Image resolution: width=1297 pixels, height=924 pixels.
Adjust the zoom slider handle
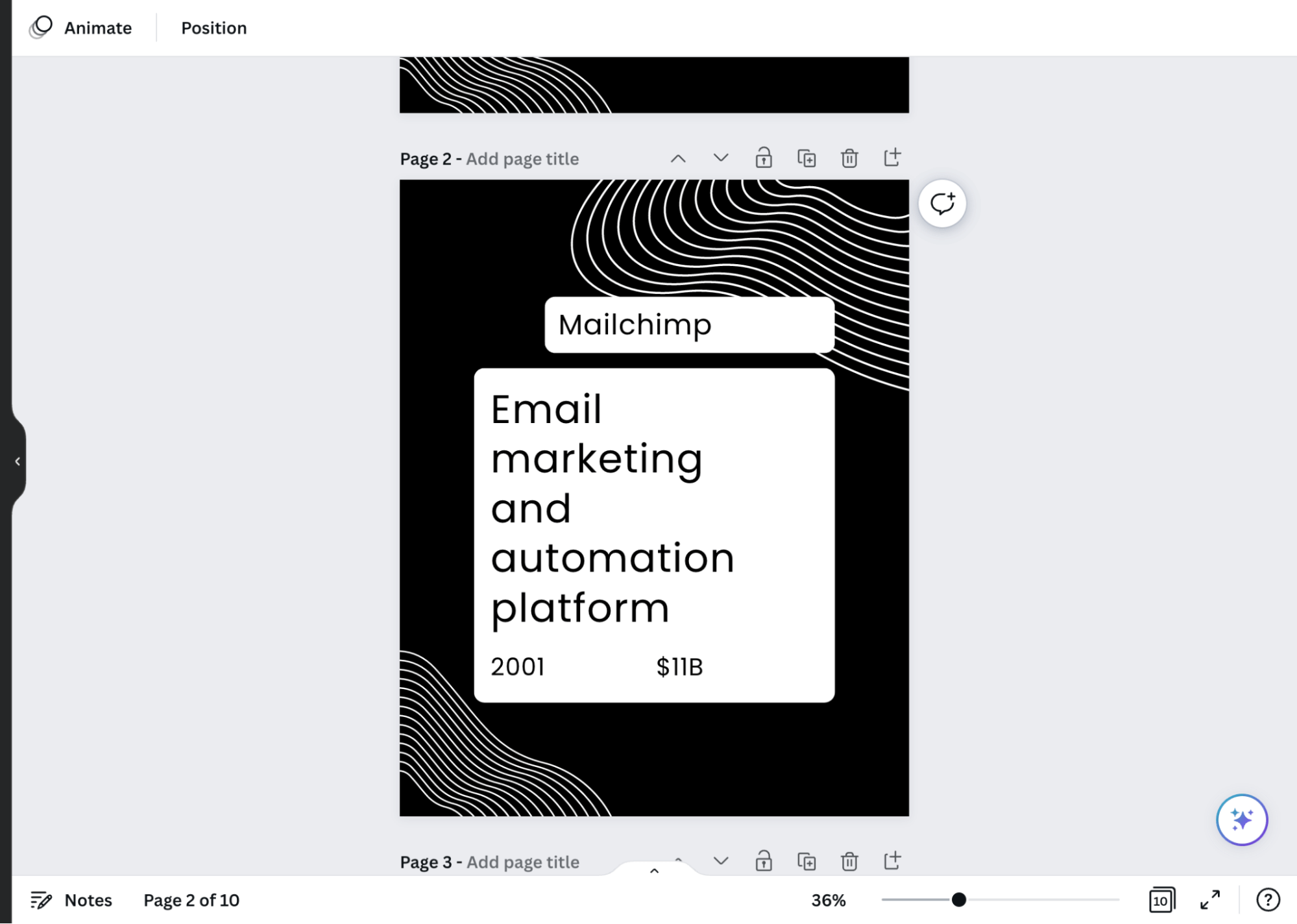pyautogui.click(x=958, y=899)
